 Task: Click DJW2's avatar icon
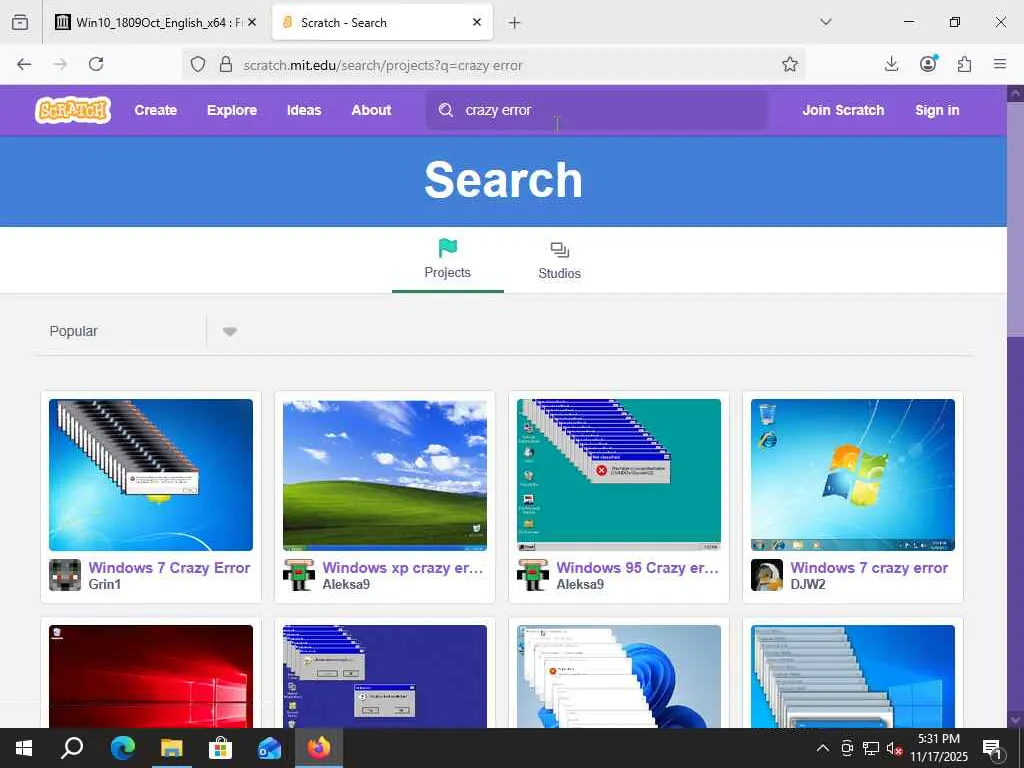point(767,575)
